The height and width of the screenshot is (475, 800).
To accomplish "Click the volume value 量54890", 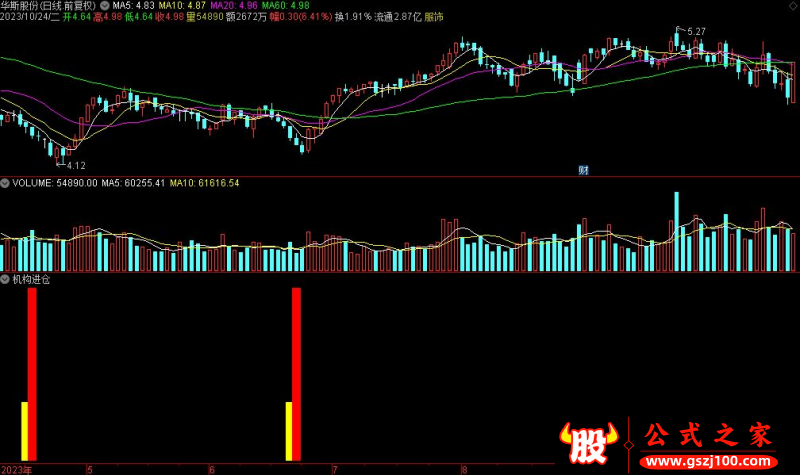I will pos(205,17).
